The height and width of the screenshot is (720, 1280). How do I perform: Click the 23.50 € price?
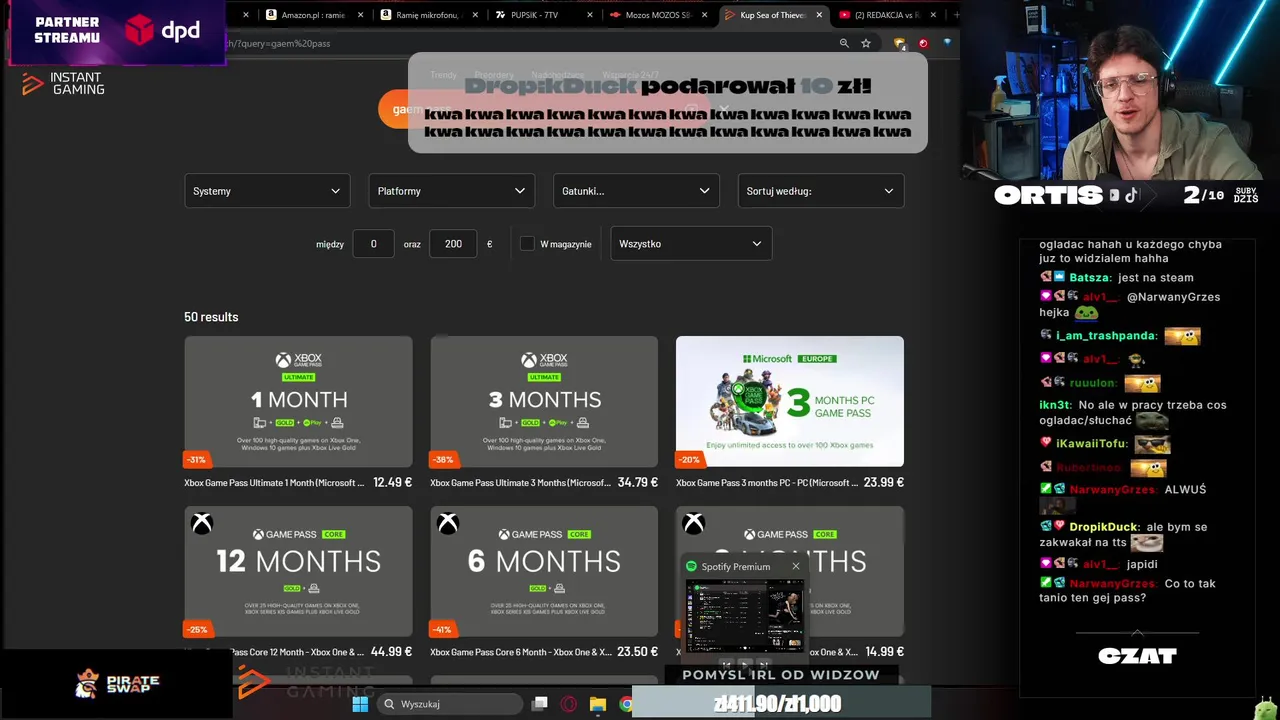tap(638, 651)
